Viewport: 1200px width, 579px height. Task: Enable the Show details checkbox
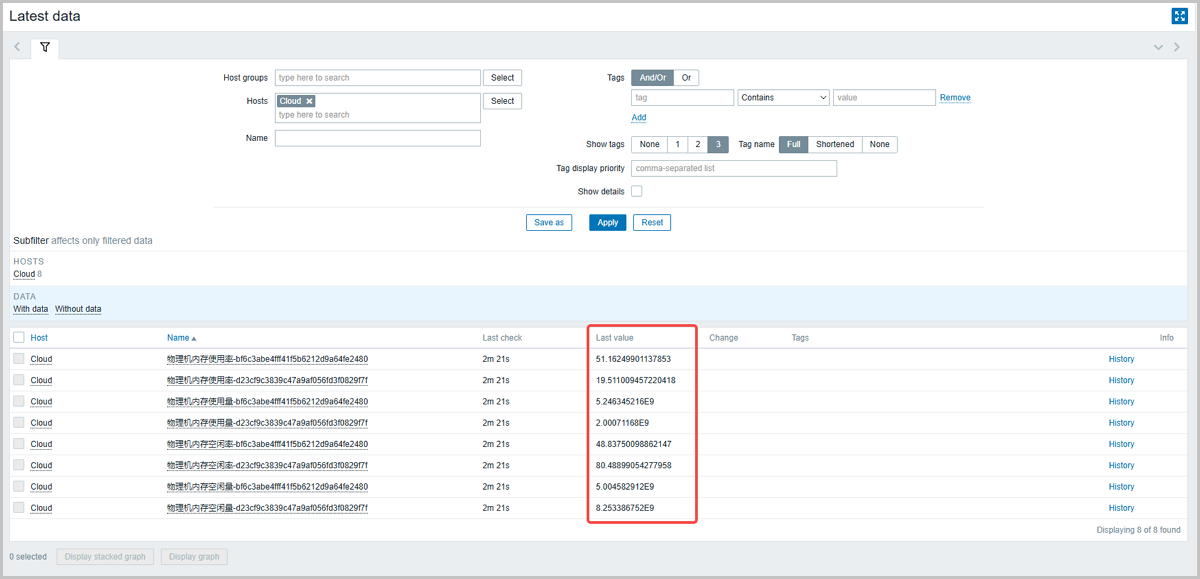(636, 191)
